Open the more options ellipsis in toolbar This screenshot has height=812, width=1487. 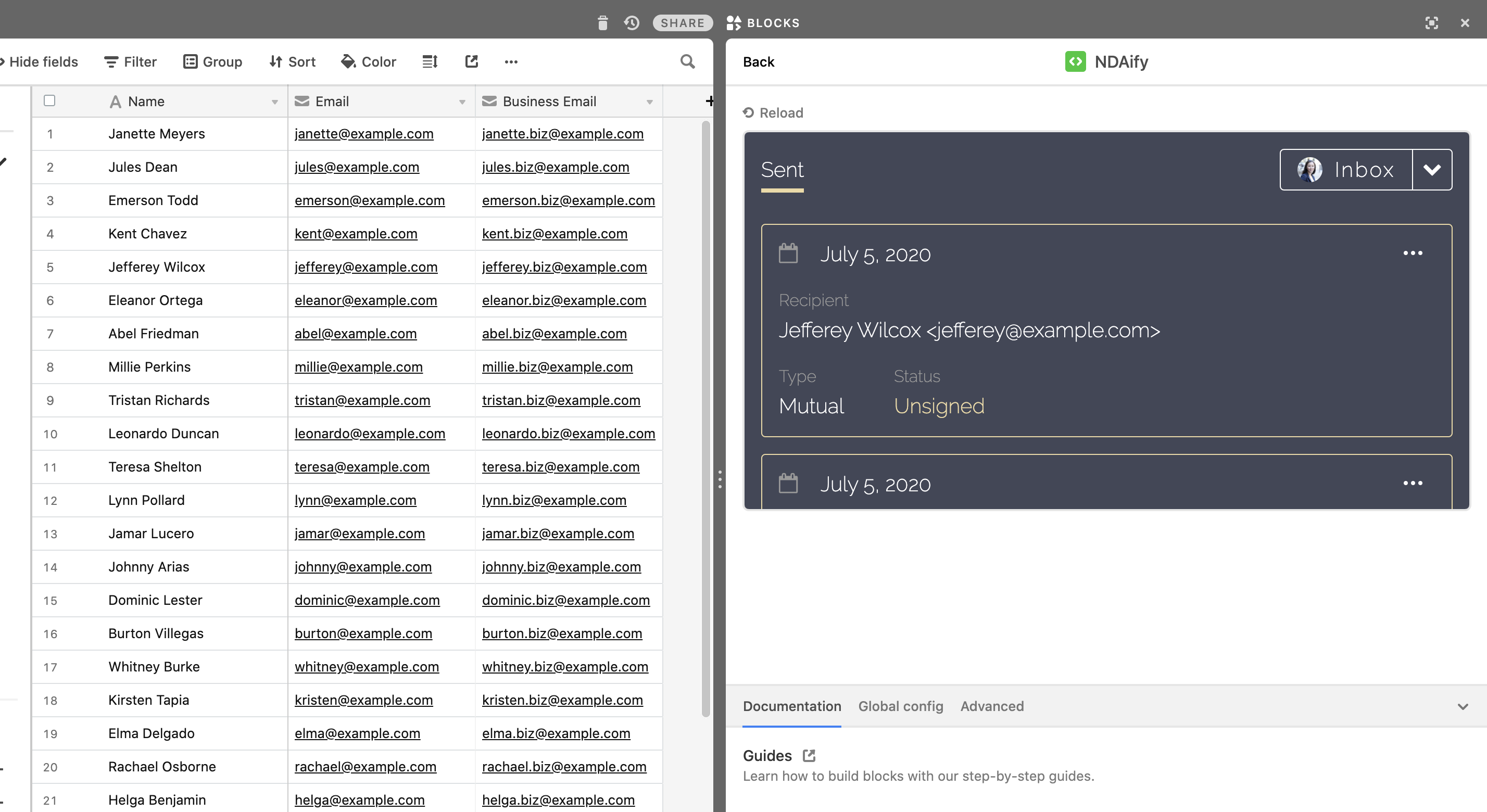tap(511, 62)
